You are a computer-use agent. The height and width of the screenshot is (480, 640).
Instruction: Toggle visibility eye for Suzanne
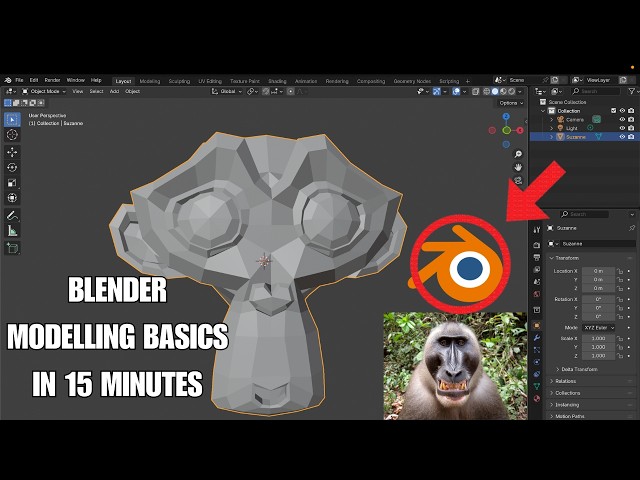coord(622,137)
